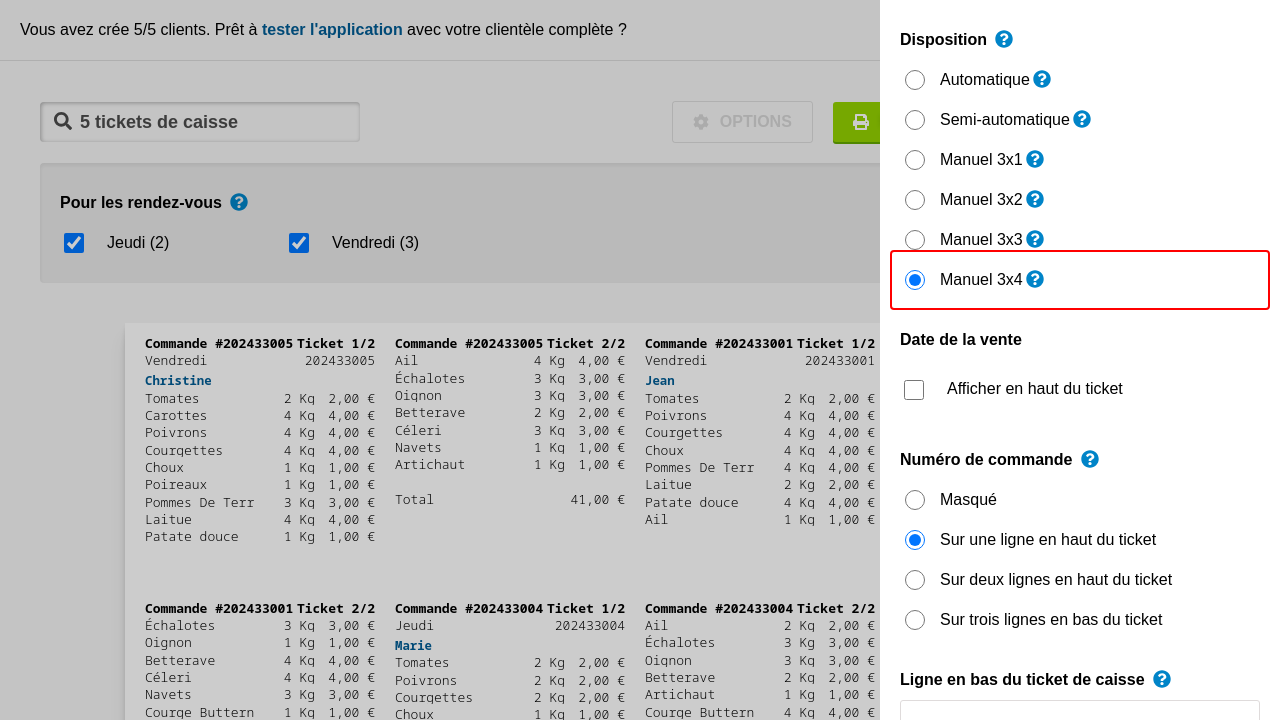The image size is (1280, 720).
Task: Click help icon next to Semi-automatique
Action: click(x=1082, y=119)
